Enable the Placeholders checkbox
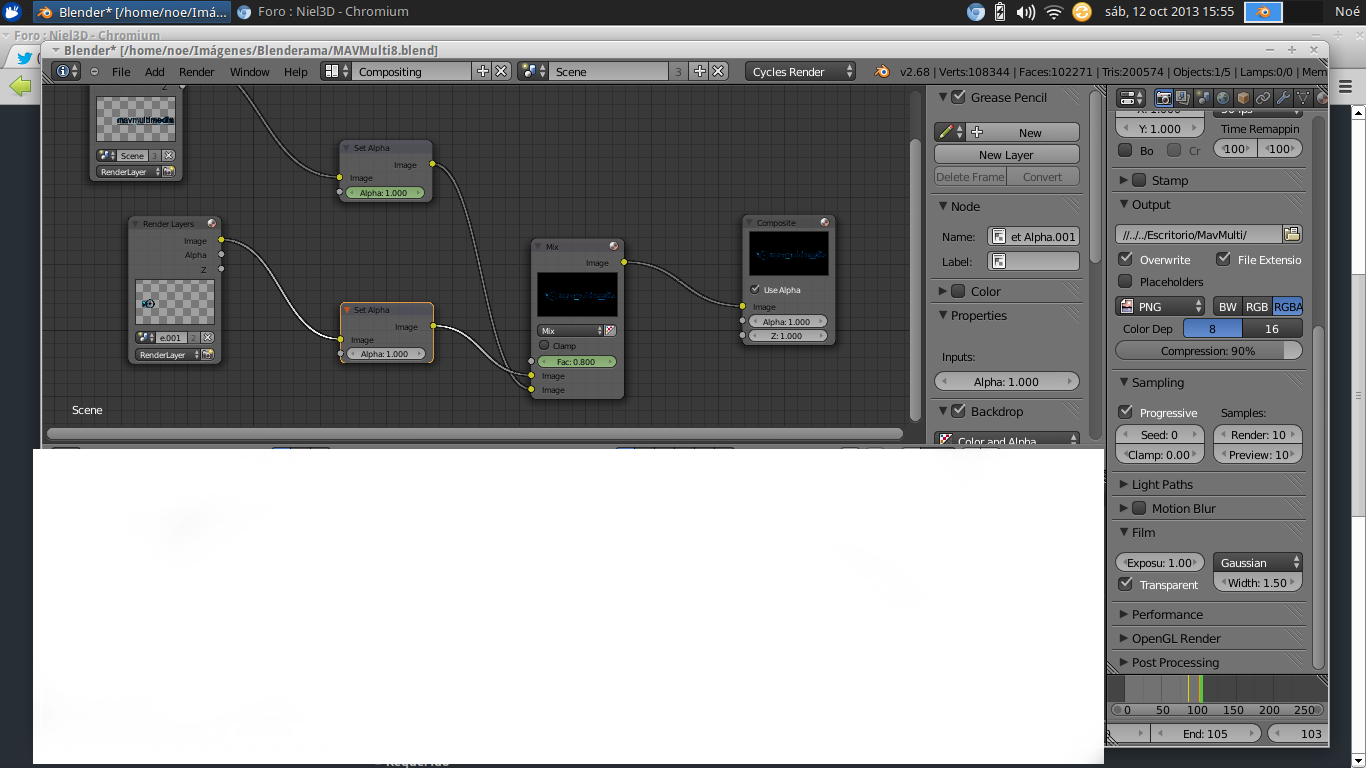The image size is (1366, 768). [1126, 282]
